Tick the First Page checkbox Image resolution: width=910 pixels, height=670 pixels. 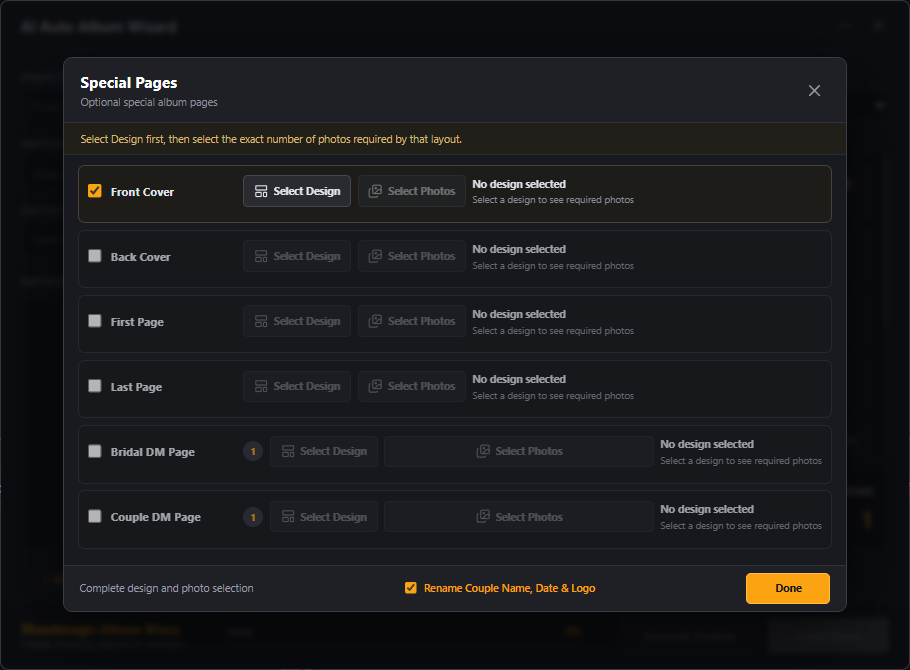[x=95, y=321]
